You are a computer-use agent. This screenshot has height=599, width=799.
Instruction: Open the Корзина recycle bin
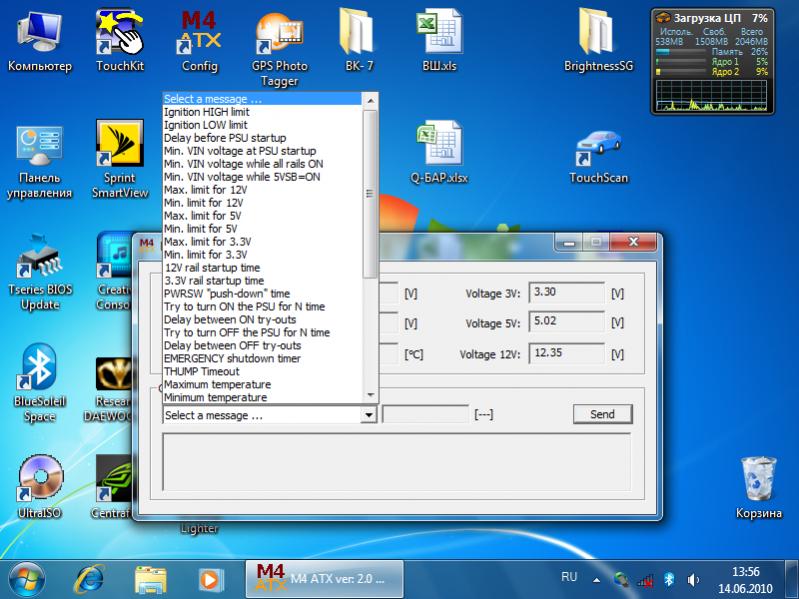coord(758,480)
